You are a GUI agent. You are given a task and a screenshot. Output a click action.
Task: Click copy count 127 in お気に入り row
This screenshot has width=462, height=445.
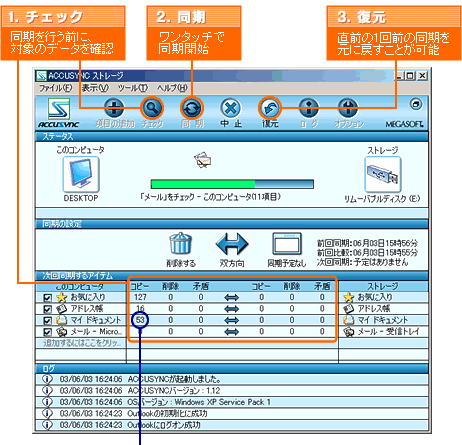click(140, 297)
